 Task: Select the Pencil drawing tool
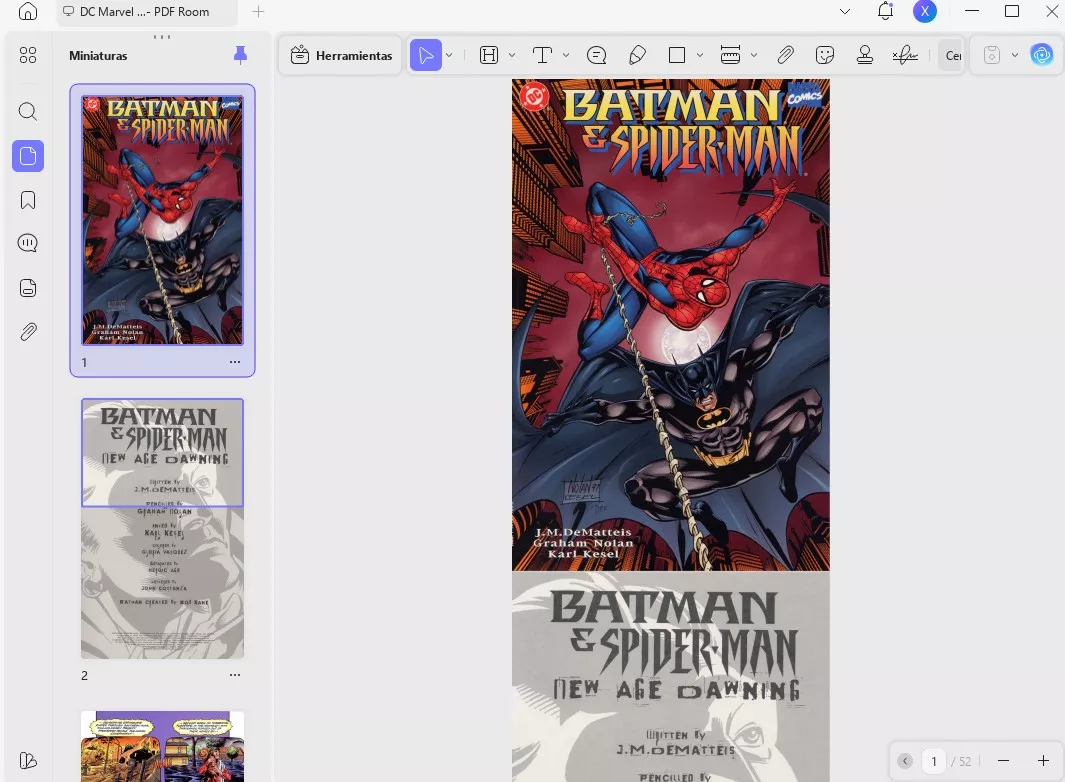pos(637,55)
